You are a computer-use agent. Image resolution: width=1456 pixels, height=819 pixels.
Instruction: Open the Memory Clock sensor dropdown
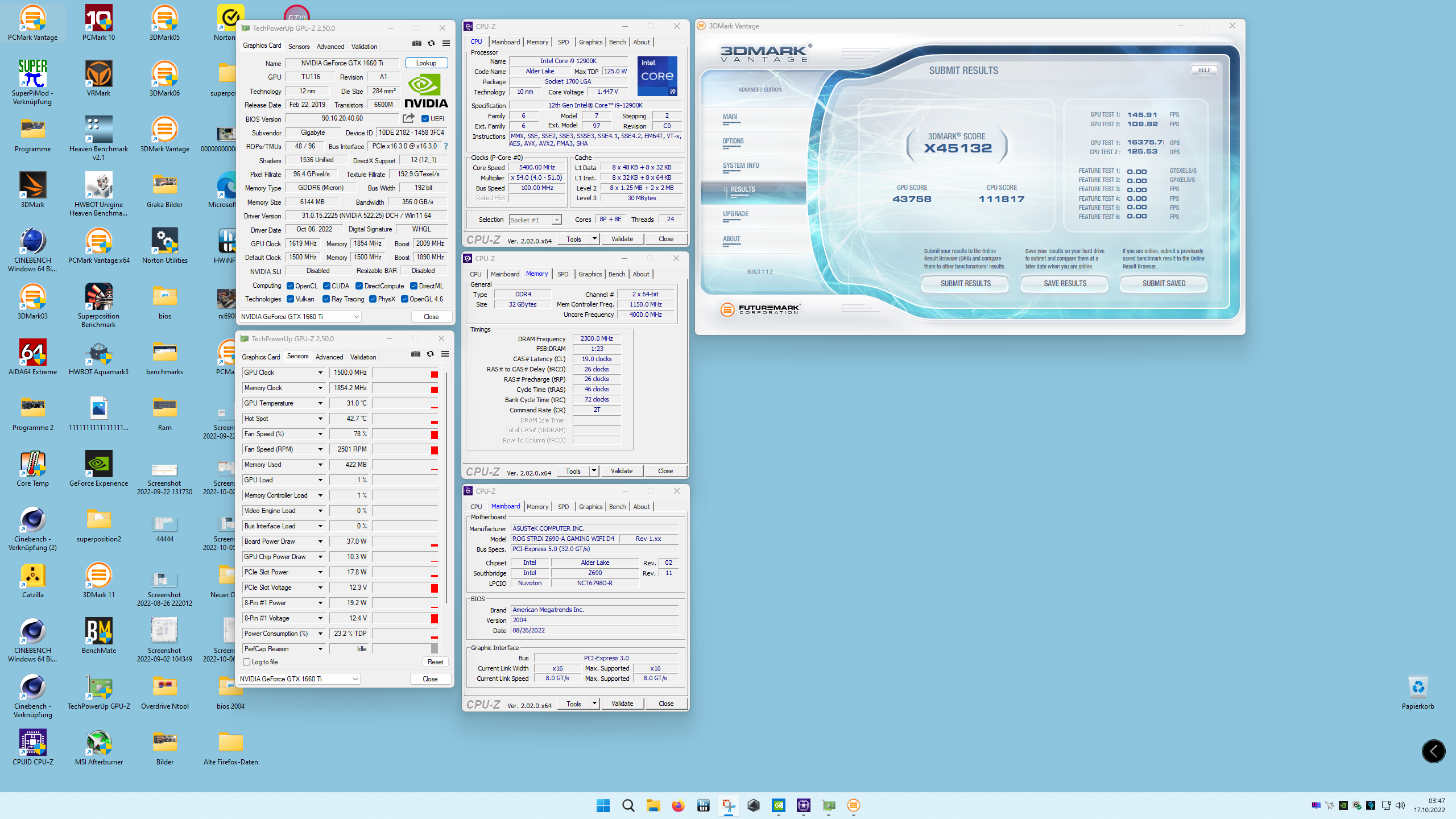click(320, 388)
